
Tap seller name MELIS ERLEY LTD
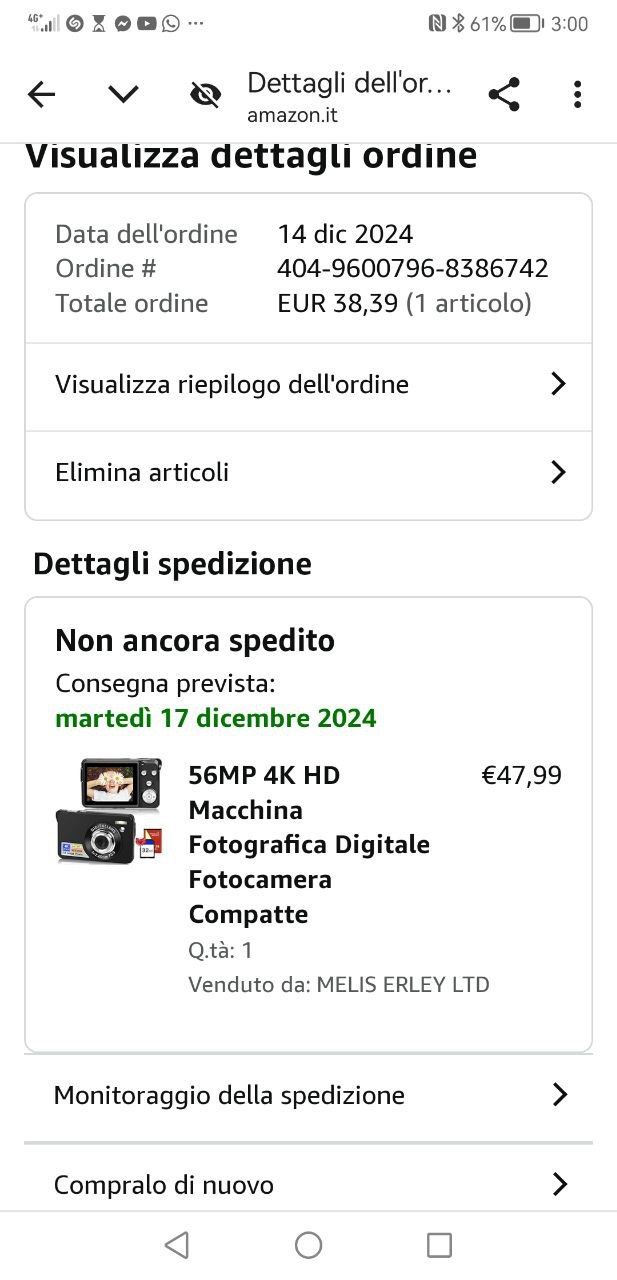click(403, 985)
